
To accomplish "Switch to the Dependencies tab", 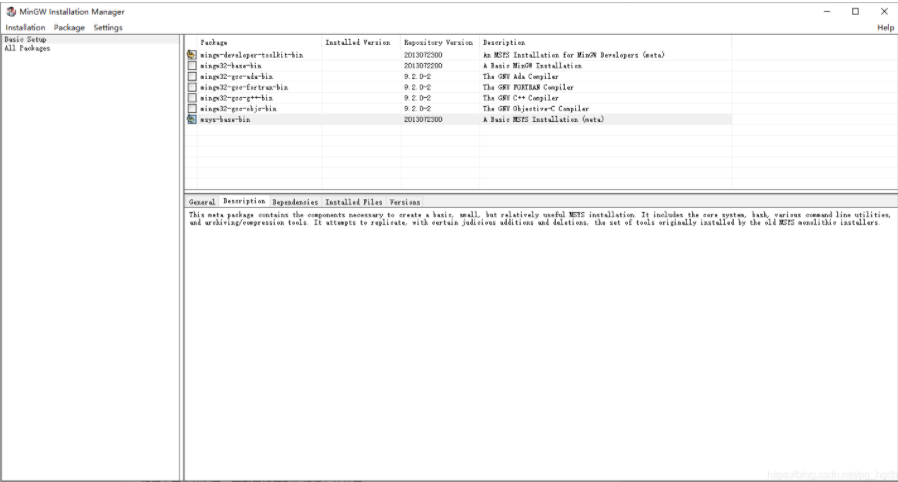I will click(x=295, y=202).
